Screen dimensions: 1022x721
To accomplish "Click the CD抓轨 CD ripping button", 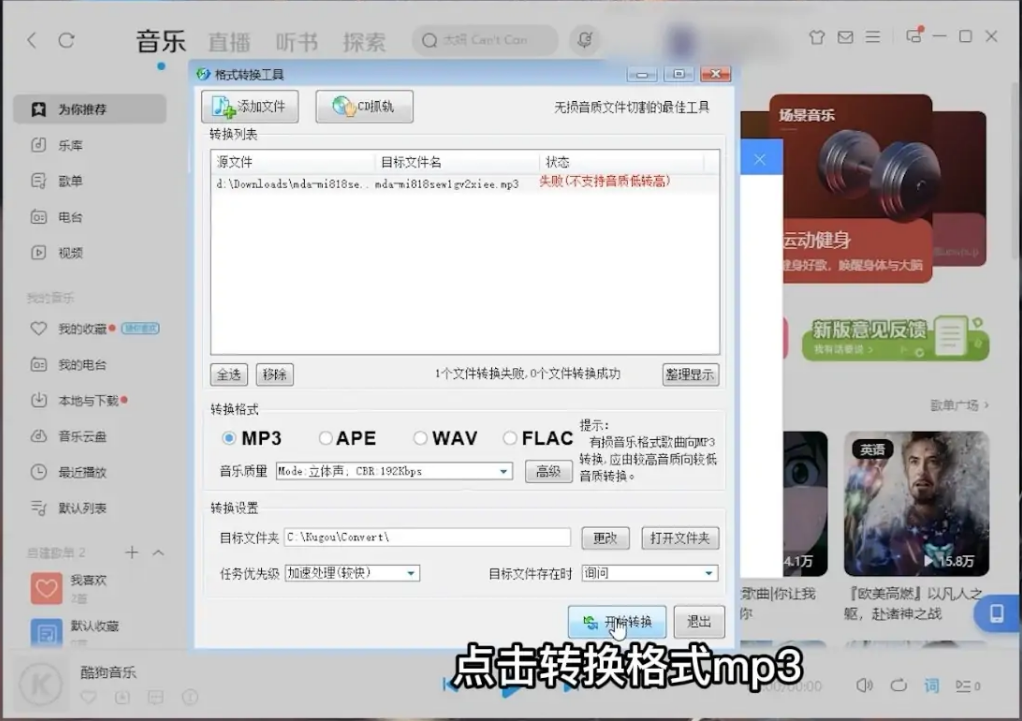I will pos(364,107).
